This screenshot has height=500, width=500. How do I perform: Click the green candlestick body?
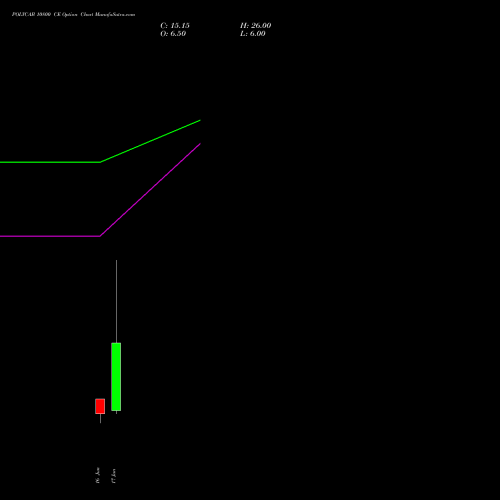pos(116,377)
